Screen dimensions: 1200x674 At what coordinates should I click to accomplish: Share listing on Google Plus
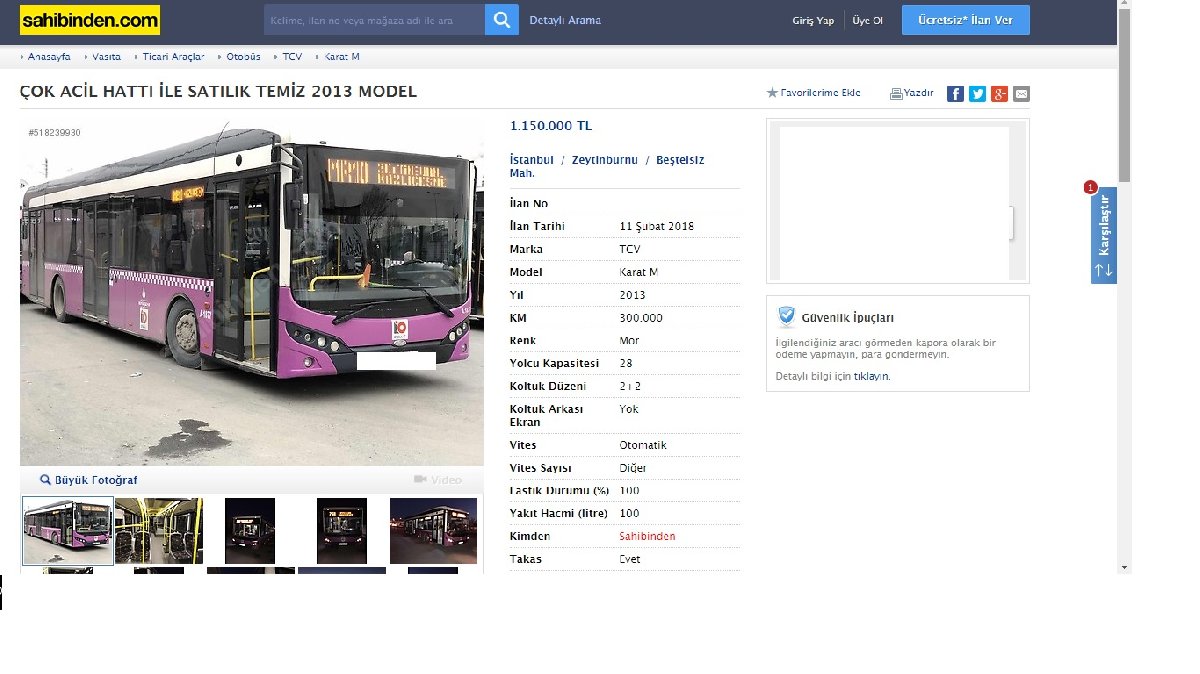[x=999, y=94]
